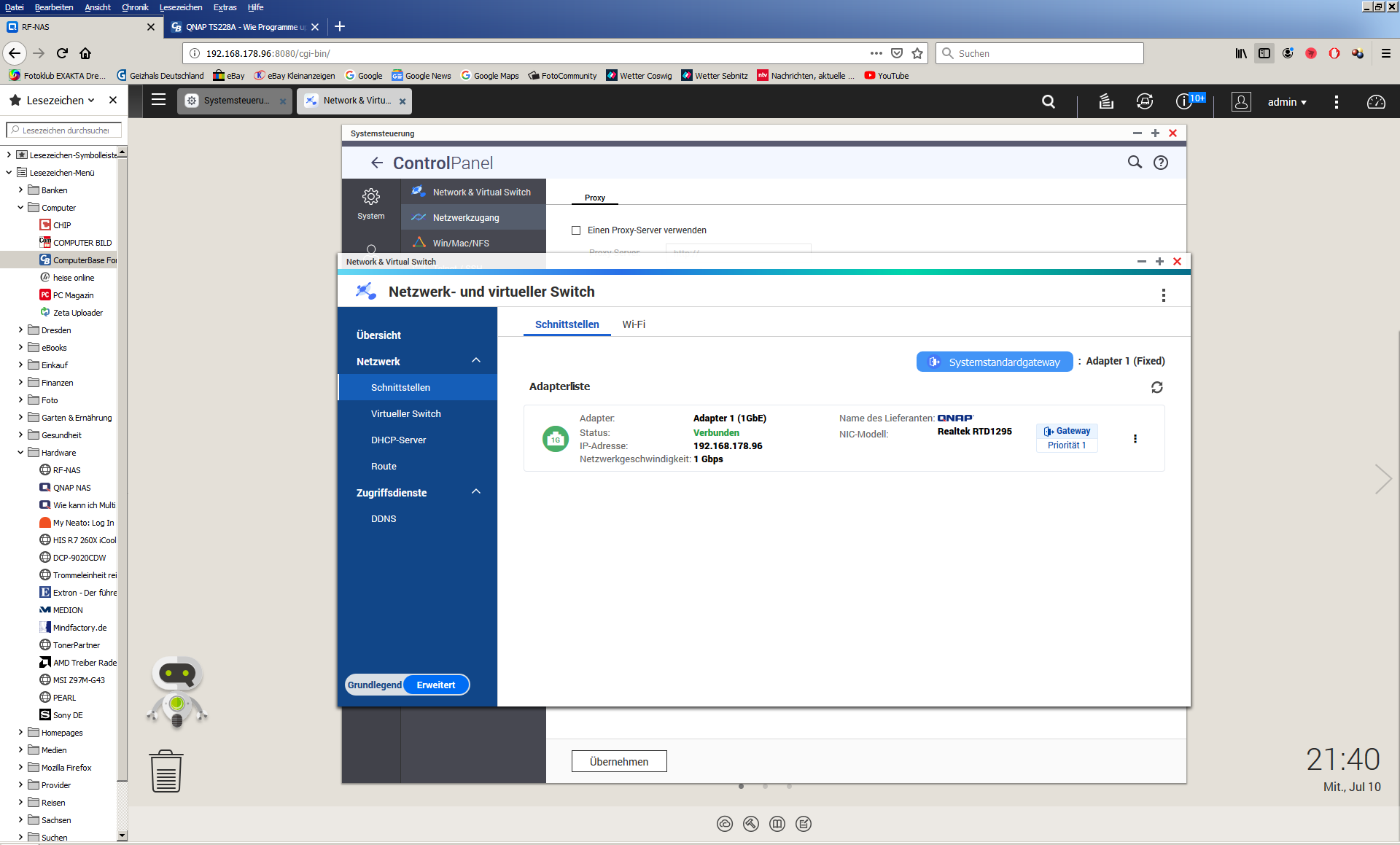Open ControlPanel help question mark
1400x845 pixels.
coord(1160,163)
